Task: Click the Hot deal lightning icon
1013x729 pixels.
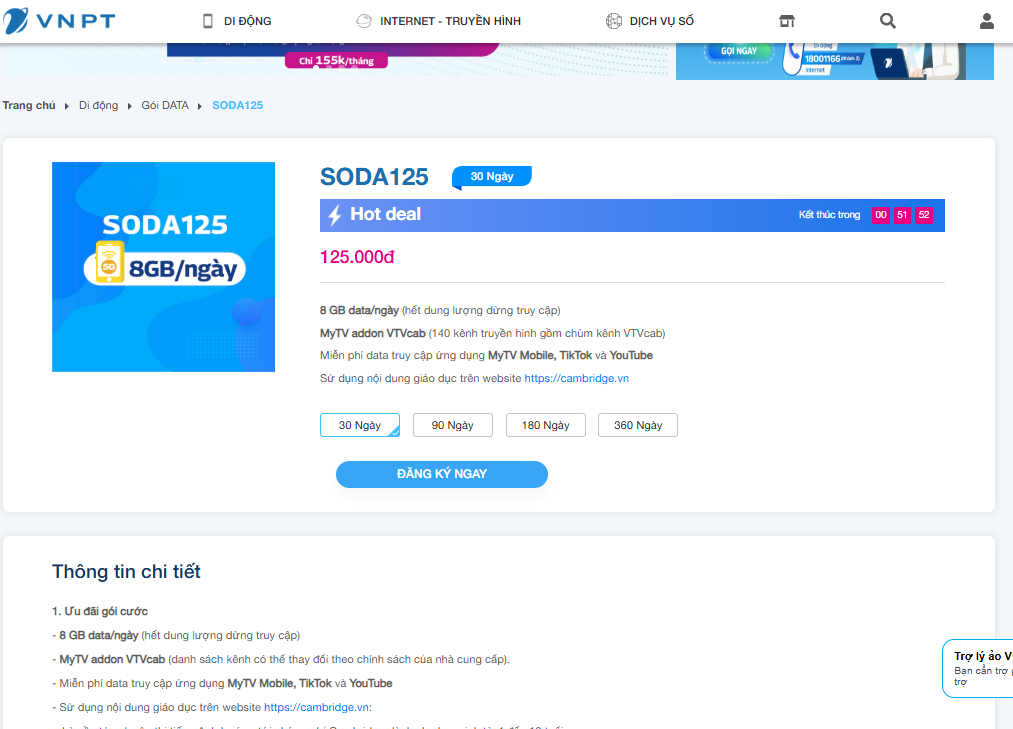Action: click(x=335, y=215)
